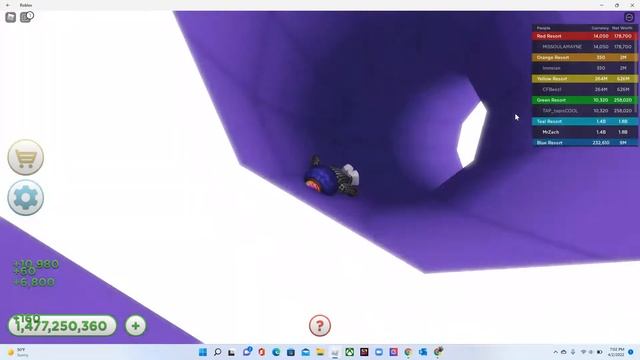Click the Net Worth column header in leaderboard

[x=622, y=28]
